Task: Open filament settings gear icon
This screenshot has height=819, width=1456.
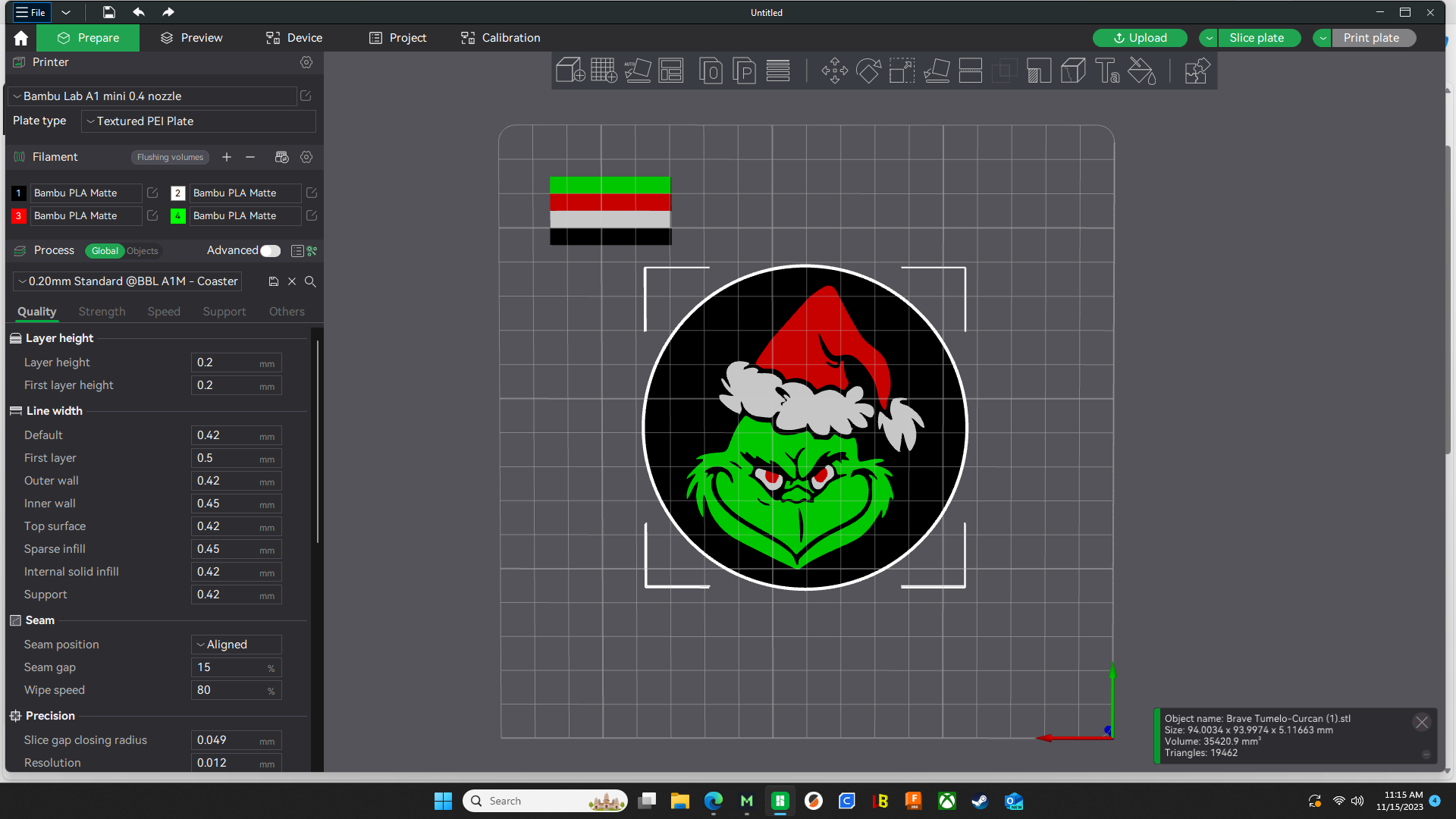Action: [x=306, y=157]
